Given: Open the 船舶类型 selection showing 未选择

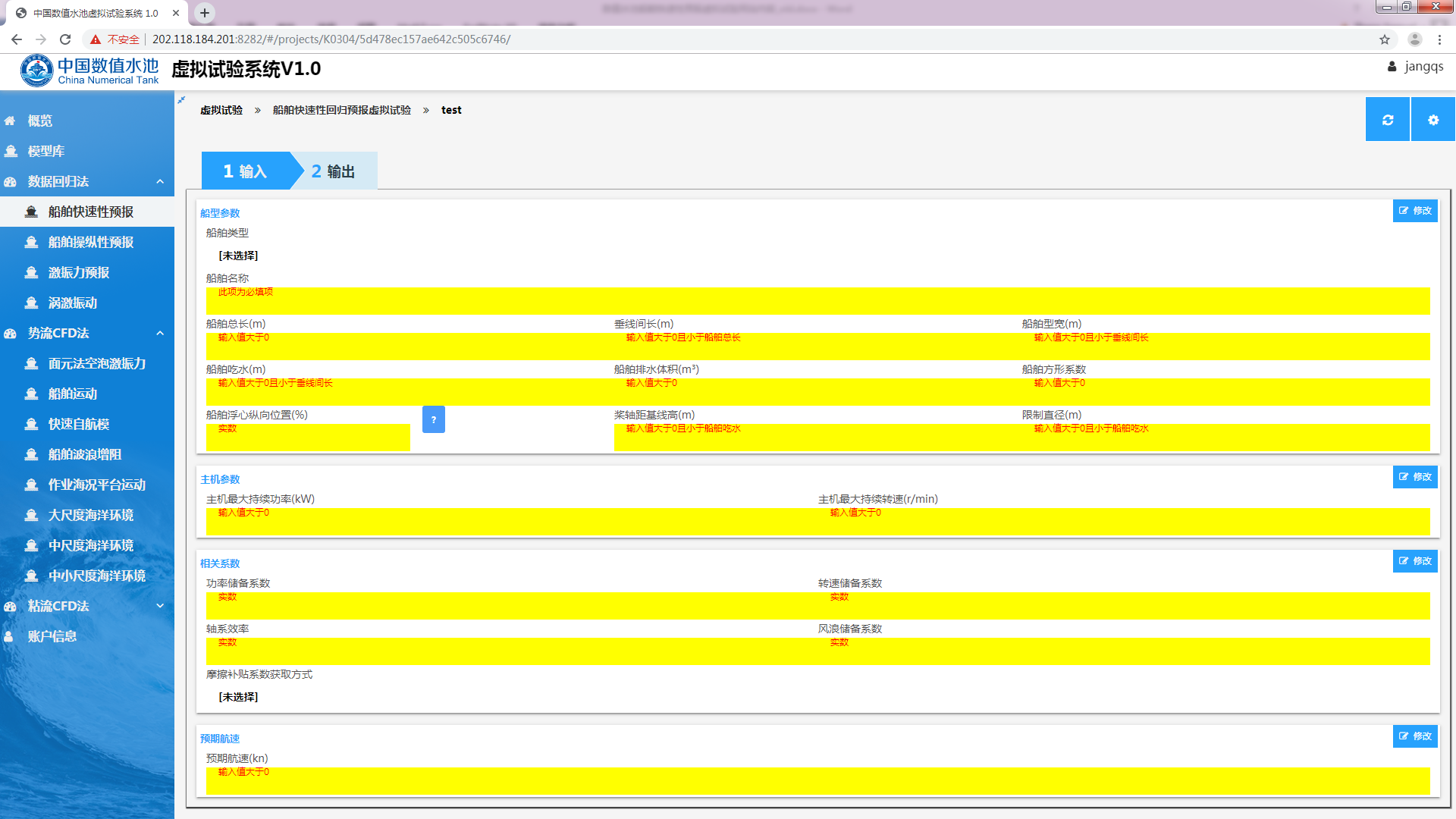Looking at the screenshot, I should [238, 256].
